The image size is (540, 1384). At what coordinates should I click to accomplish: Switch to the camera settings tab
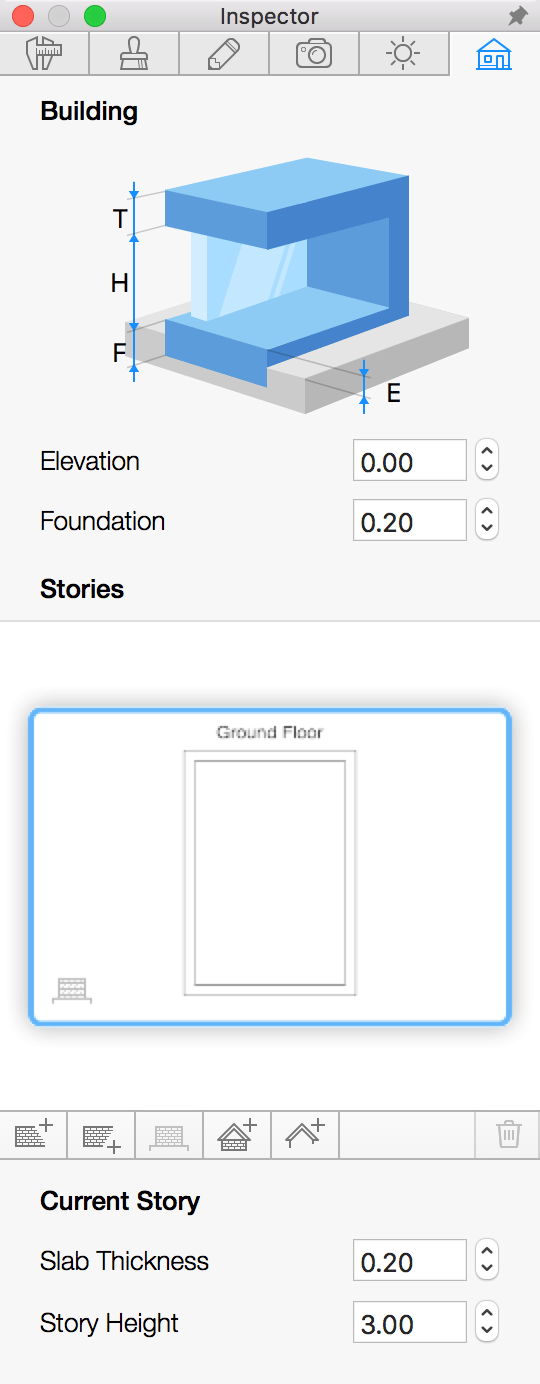[314, 54]
